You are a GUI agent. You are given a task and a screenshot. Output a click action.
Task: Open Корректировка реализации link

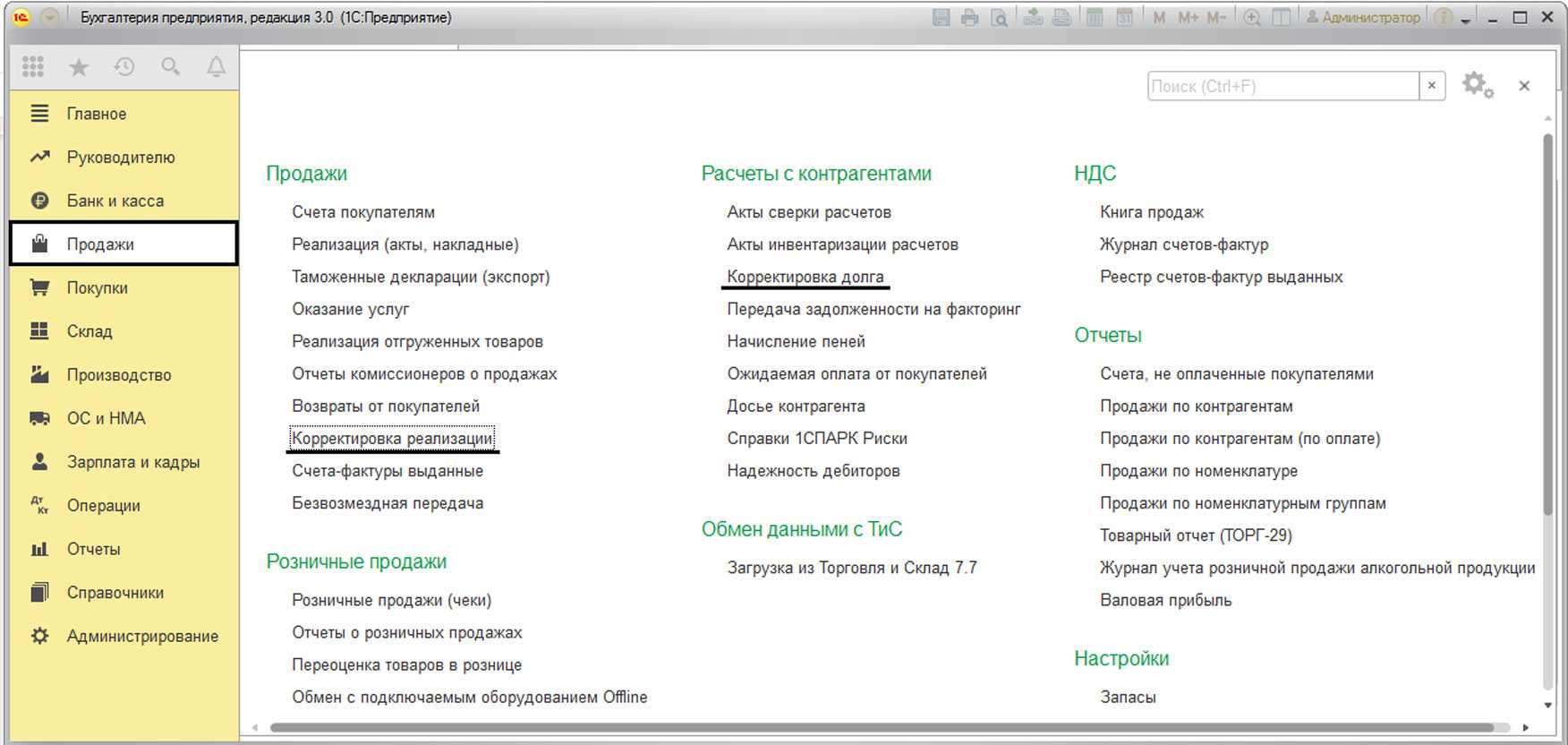point(392,439)
